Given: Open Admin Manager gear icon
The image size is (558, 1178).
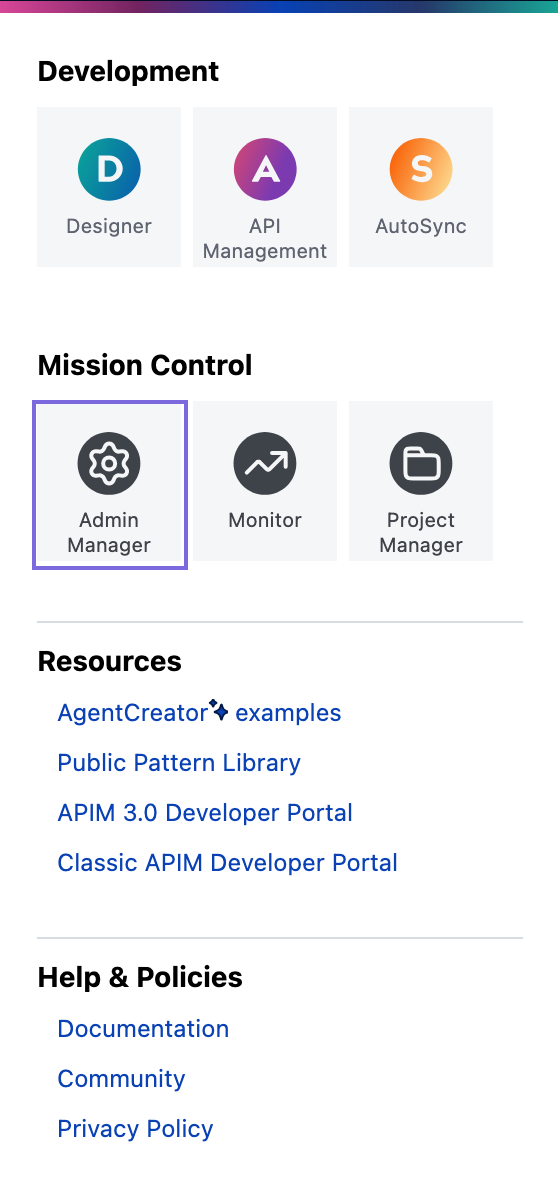Looking at the screenshot, I should pos(109,464).
